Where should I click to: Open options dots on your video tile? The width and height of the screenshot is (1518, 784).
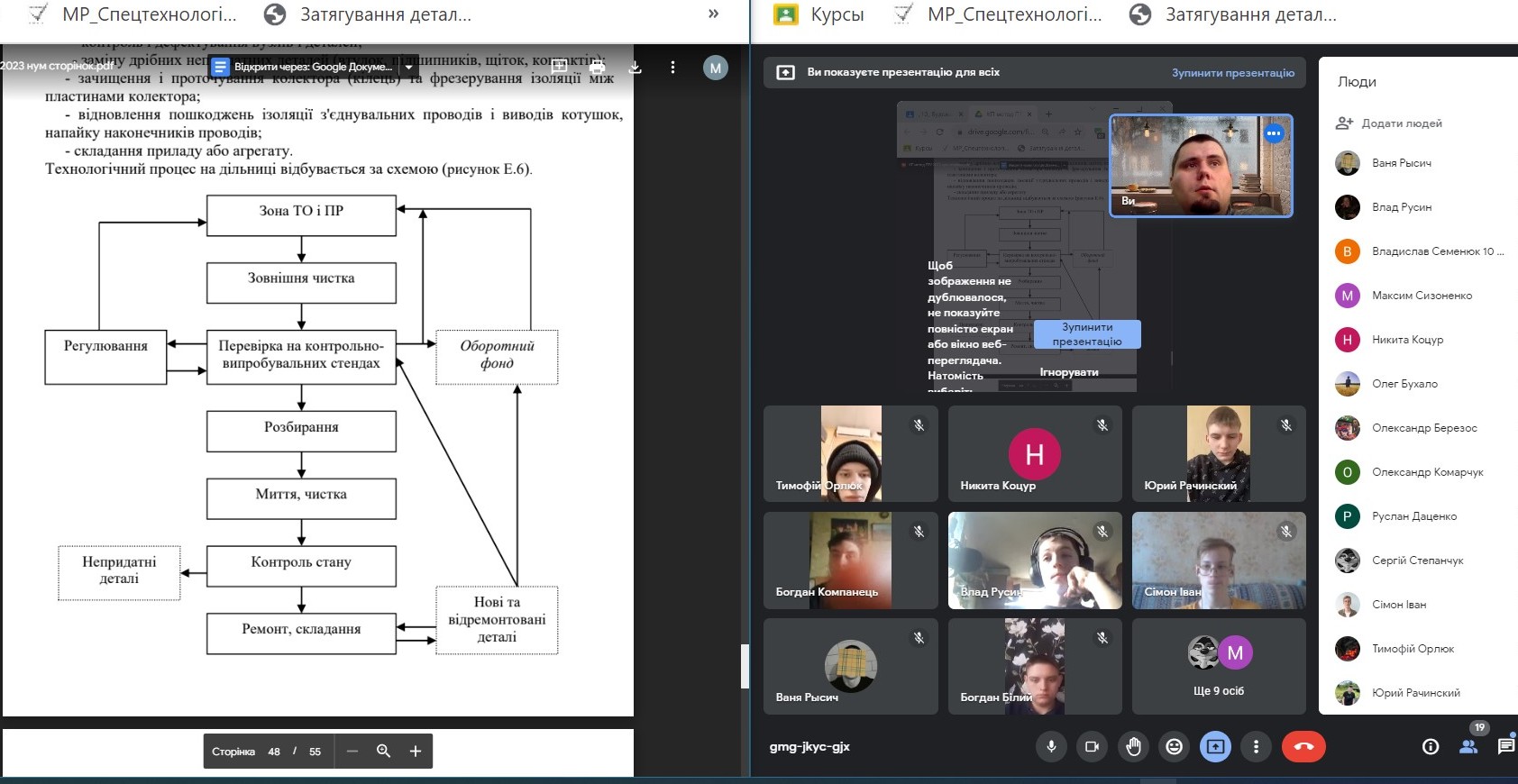[x=1273, y=133]
